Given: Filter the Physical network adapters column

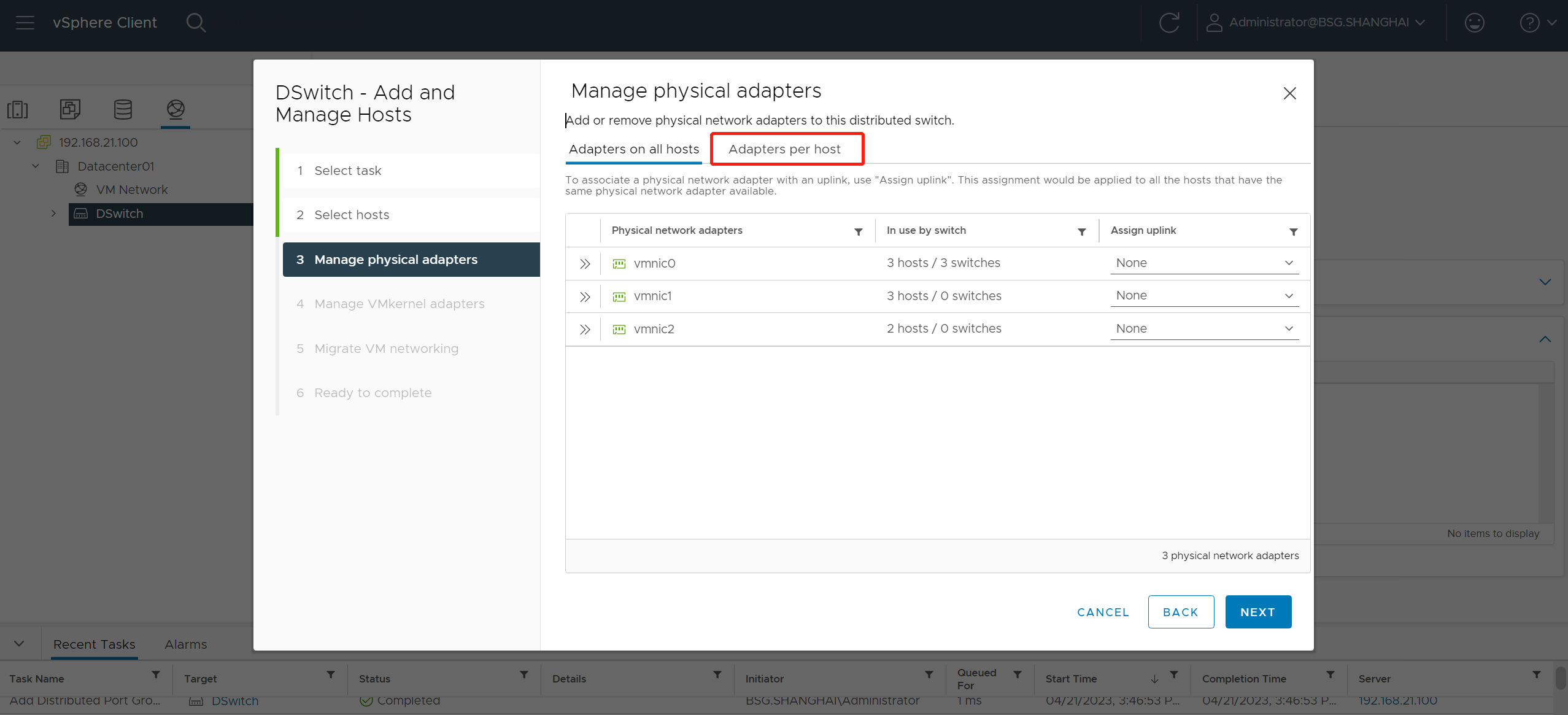Looking at the screenshot, I should coord(859,231).
